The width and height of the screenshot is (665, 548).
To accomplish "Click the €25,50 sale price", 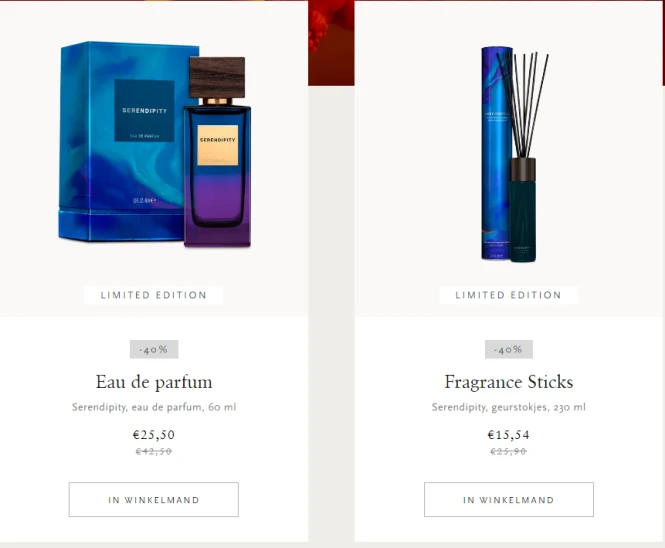I will [154, 435].
